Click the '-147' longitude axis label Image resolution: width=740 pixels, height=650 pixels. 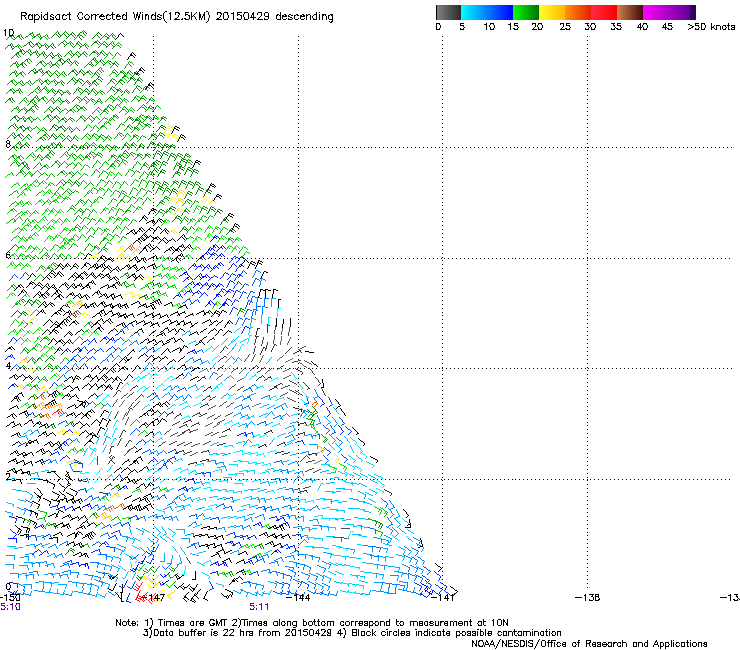(x=154, y=598)
